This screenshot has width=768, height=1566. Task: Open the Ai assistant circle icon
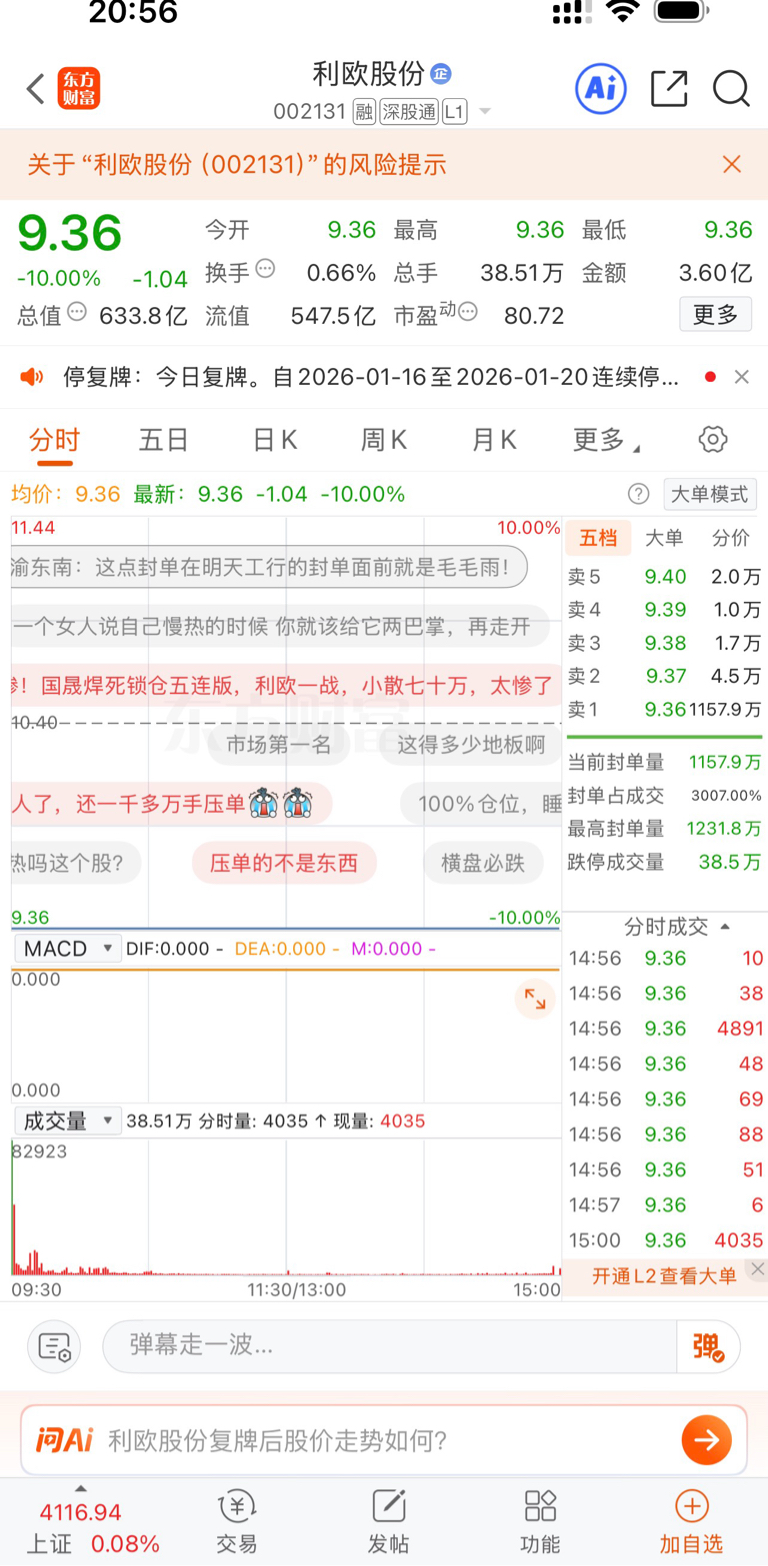(x=600, y=88)
